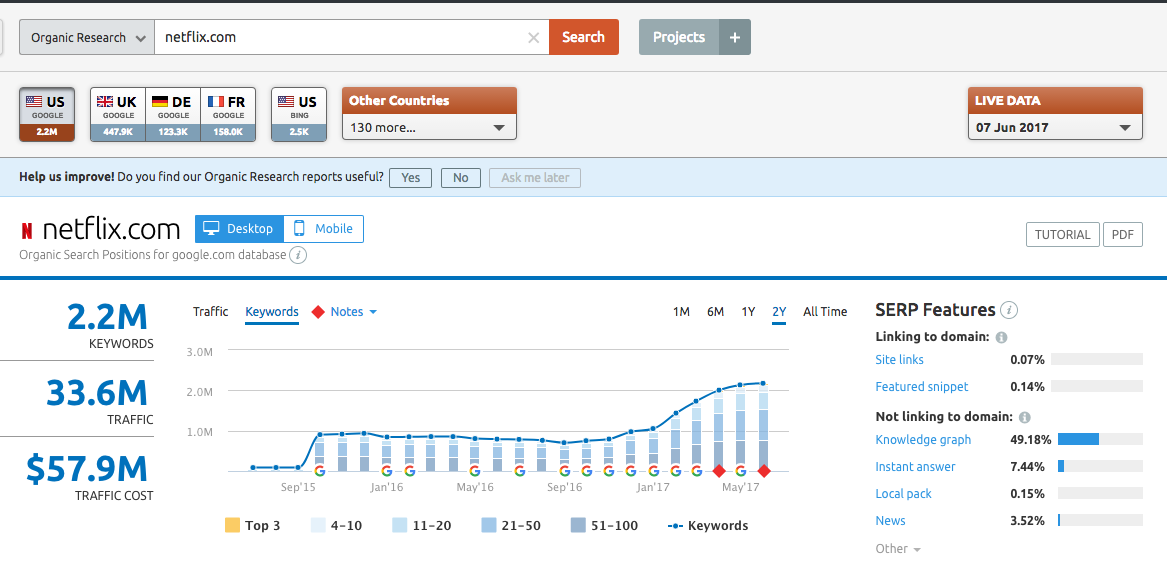Image resolution: width=1167 pixels, height=567 pixels.
Task: Select the 1Y time range
Action: click(x=748, y=312)
